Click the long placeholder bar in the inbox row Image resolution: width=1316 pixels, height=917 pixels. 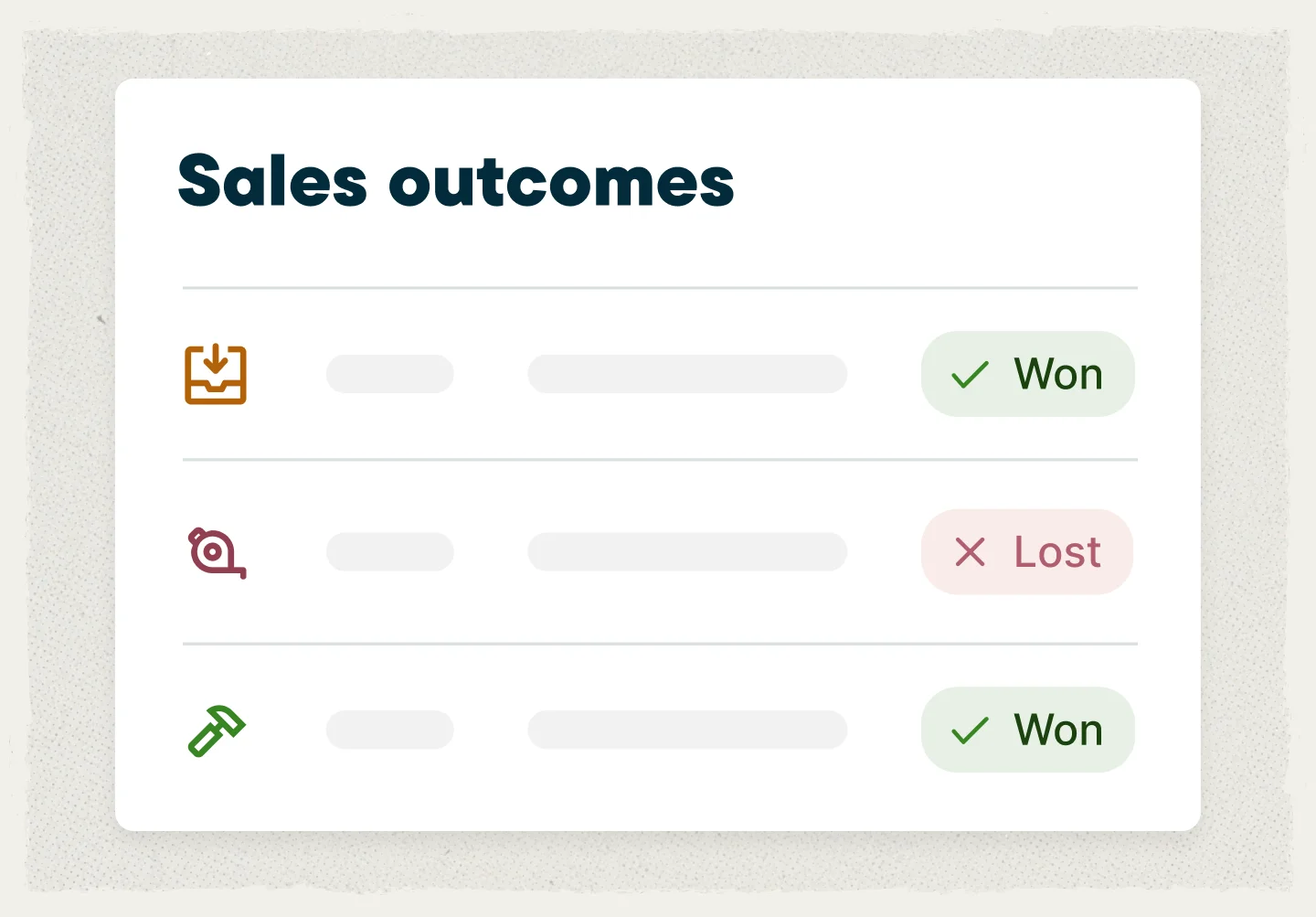[x=687, y=374]
